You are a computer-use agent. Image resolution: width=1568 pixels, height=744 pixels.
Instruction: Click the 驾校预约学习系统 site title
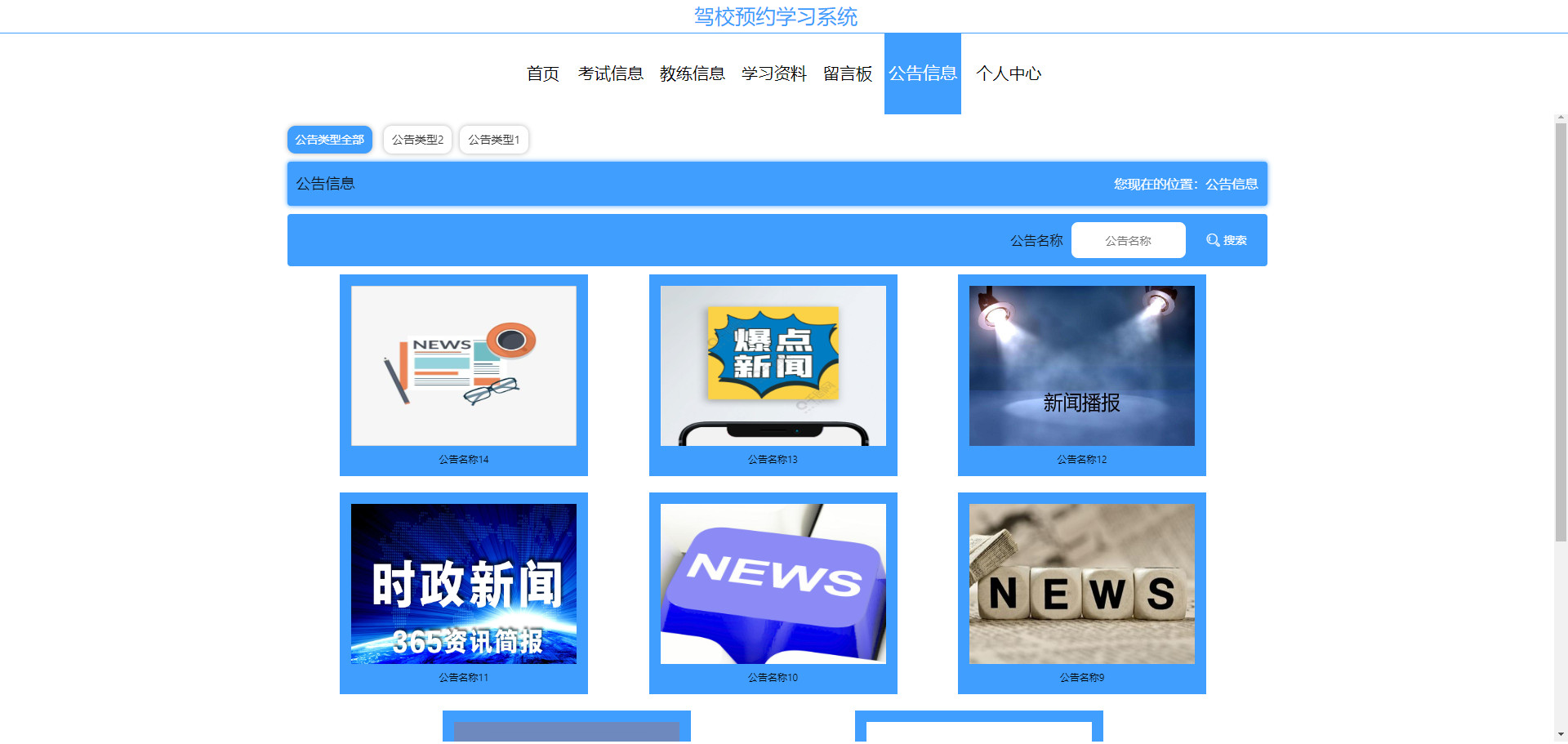(x=776, y=16)
